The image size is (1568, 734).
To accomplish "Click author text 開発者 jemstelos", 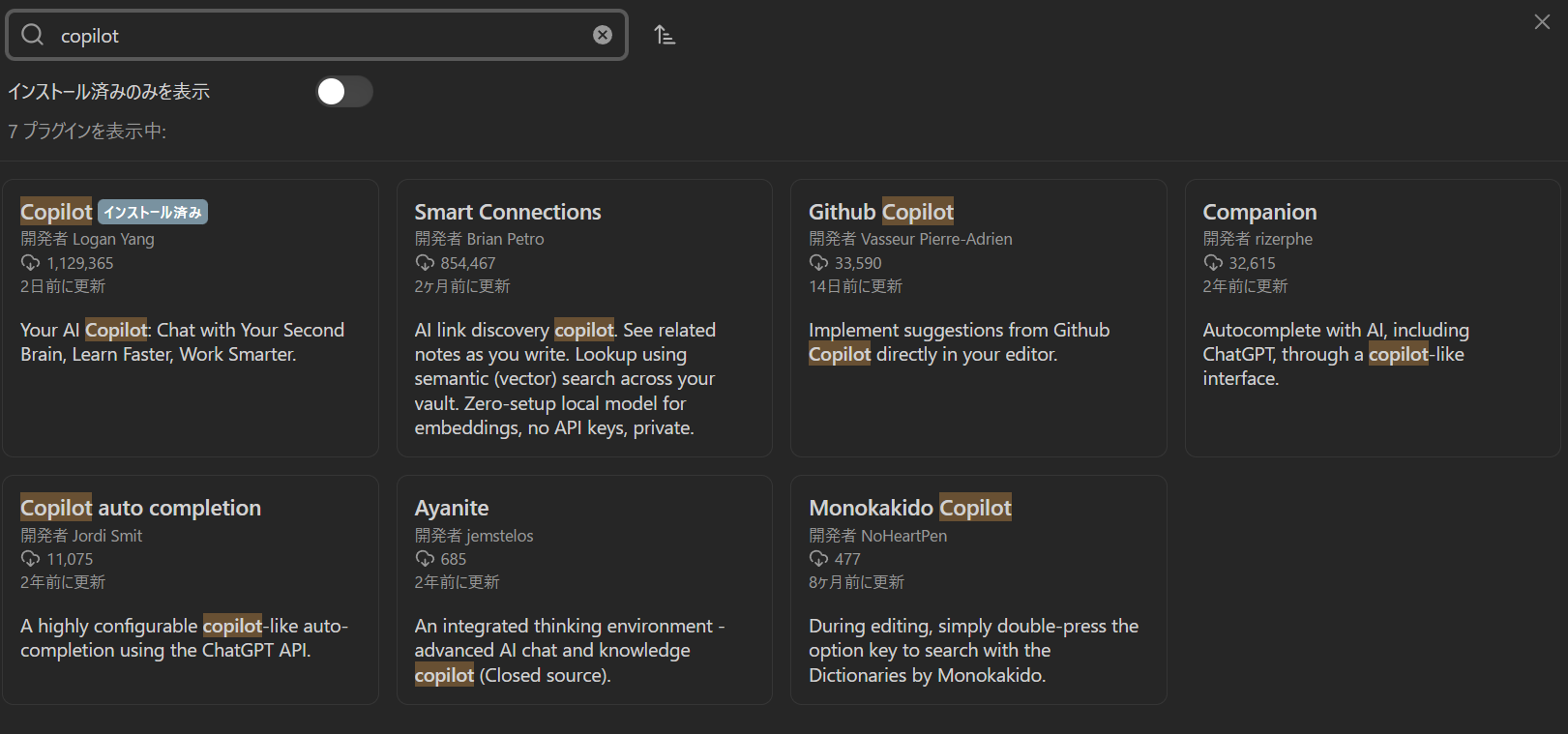I will point(474,536).
